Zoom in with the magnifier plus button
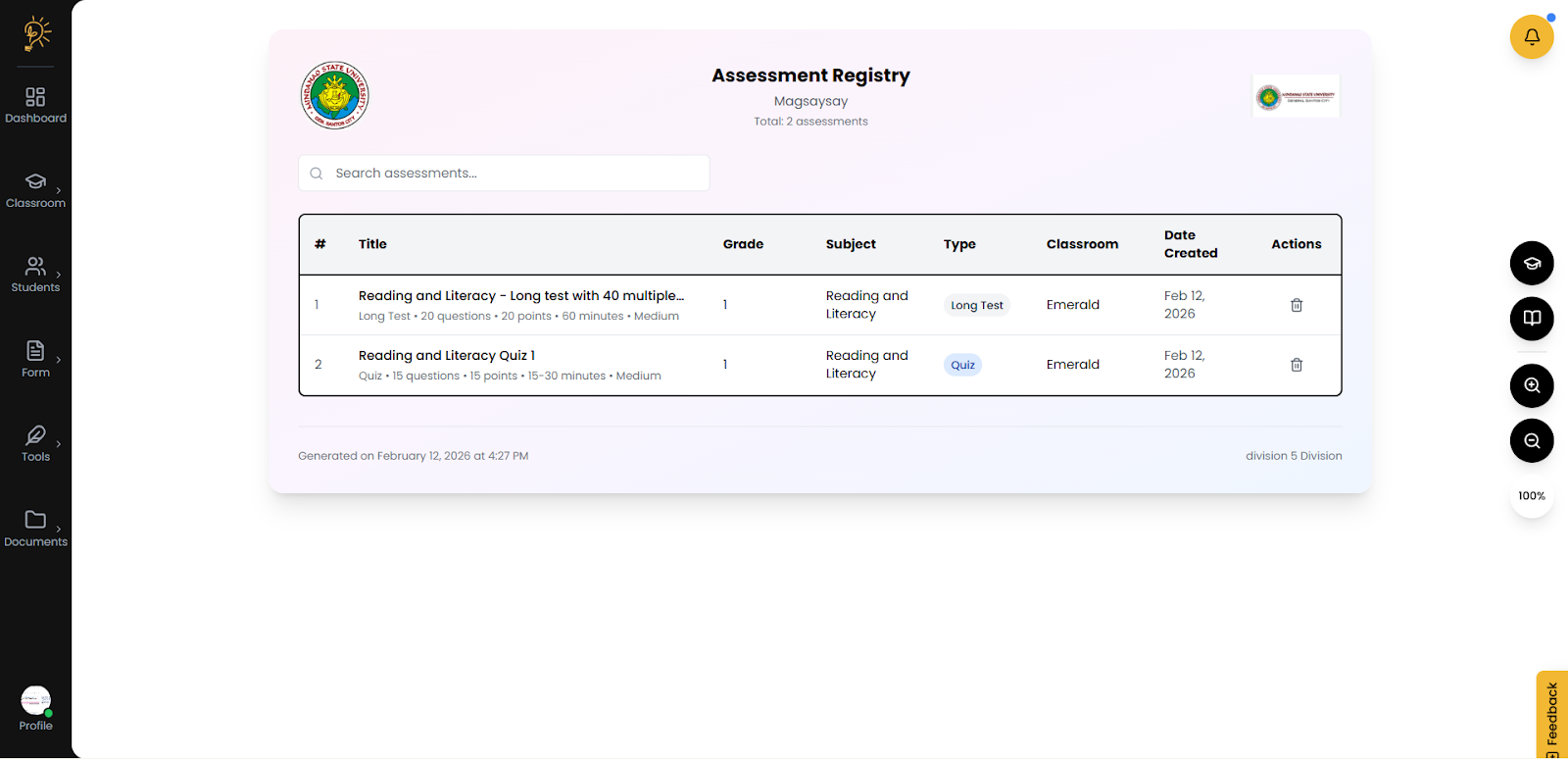Screen dimensions: 1568x759 (1531, 385)
